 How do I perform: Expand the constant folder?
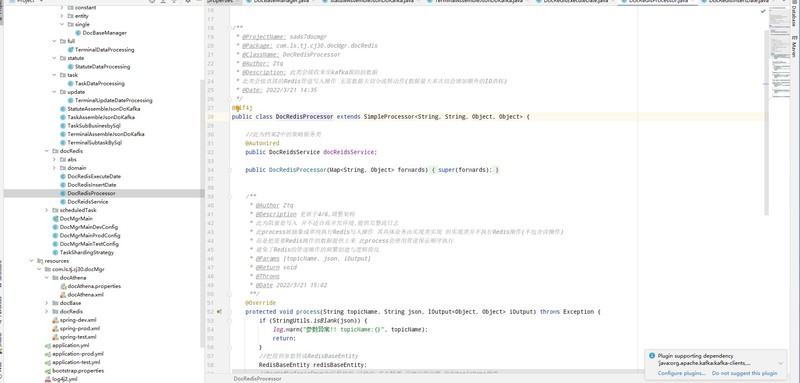click(x=62, y=8)
